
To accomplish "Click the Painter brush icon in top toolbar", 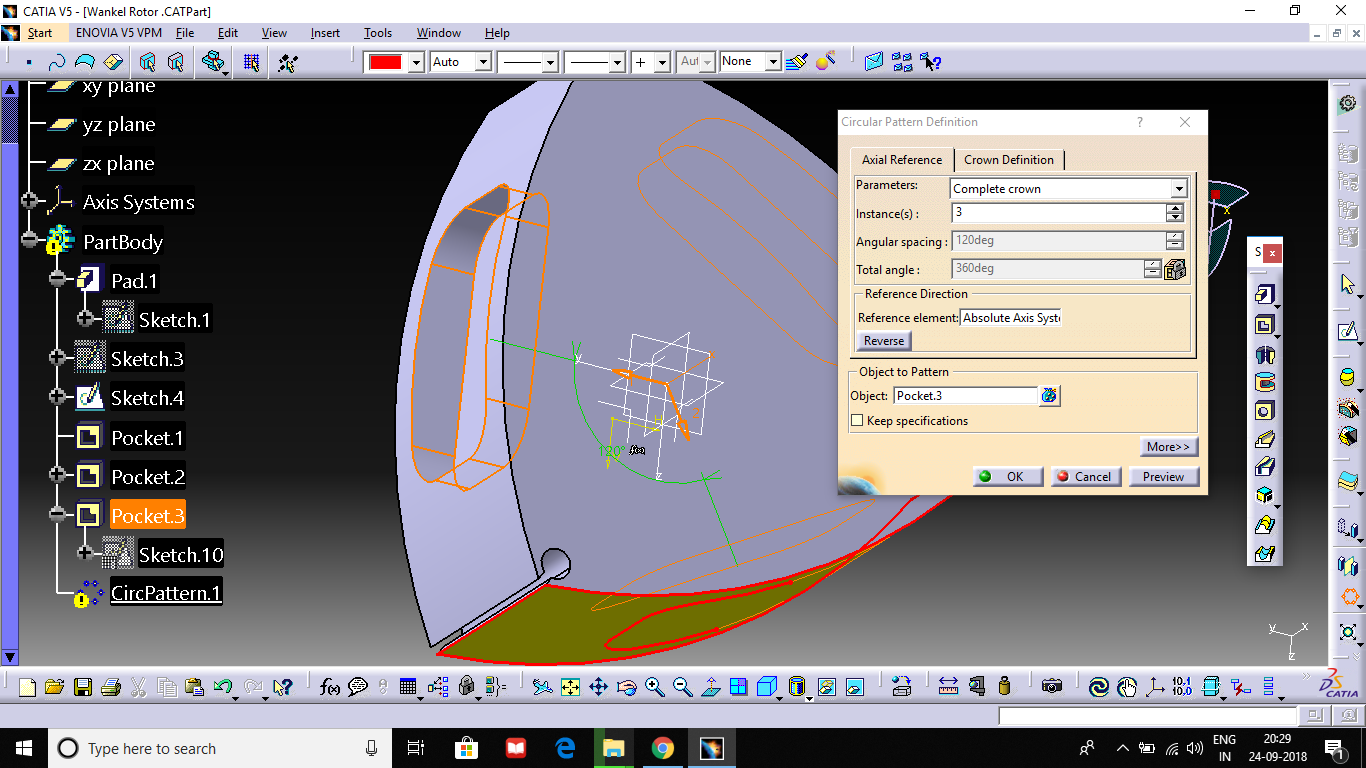I will pos(796,62).
